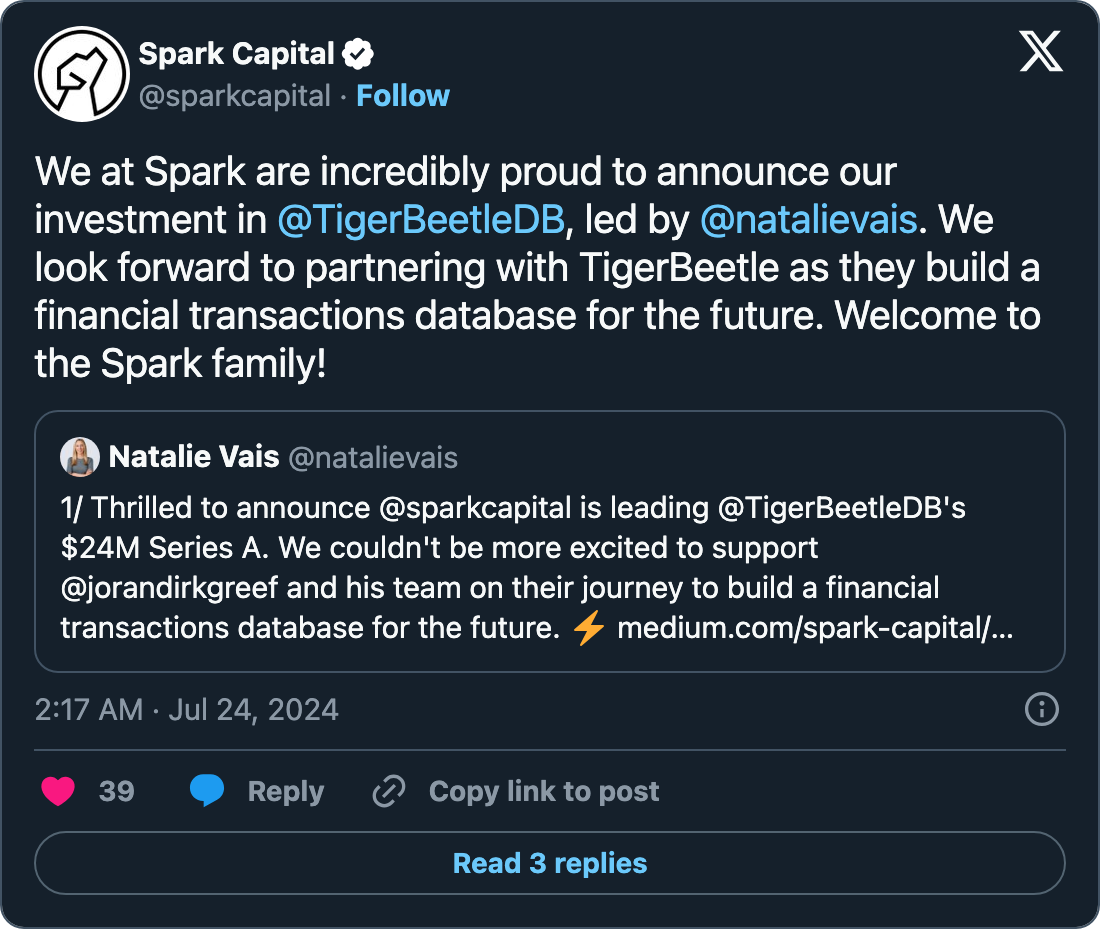Screen dimensions: 1100x929
Task: Click the 39 likes count
Action: click(x=117, y=792)
